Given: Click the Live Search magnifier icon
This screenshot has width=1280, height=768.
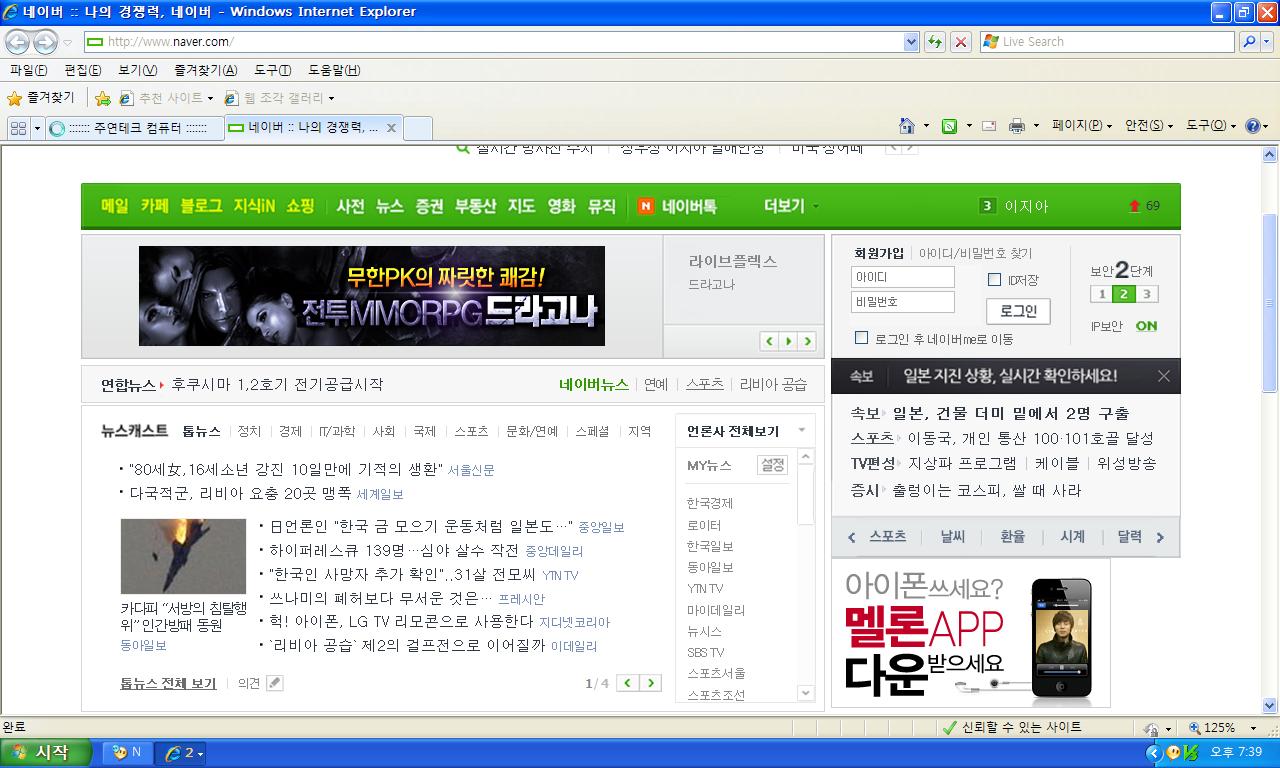Looking at the screenshot, I should pos(1248,42).
